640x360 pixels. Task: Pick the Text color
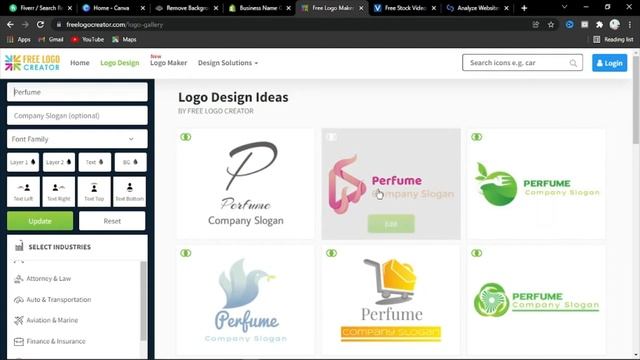click(x=95, y=162)
